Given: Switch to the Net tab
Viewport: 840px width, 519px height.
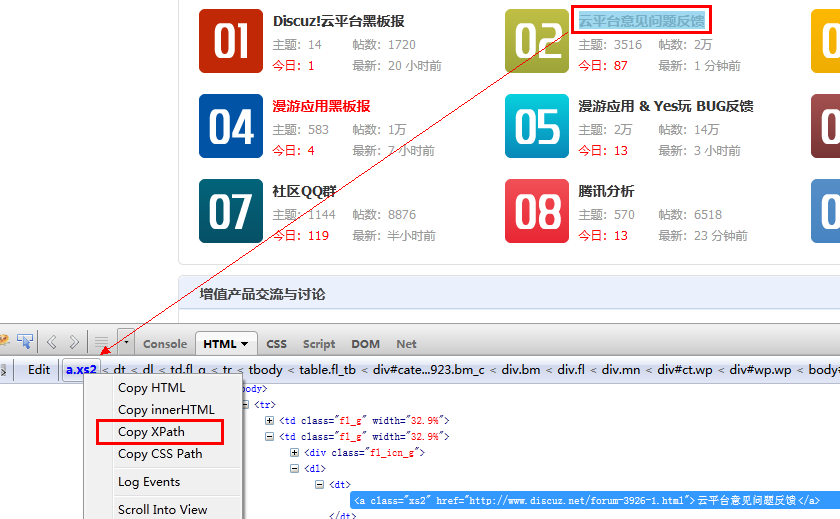Looking at the screenshot, I should click(x=406, y=344).
